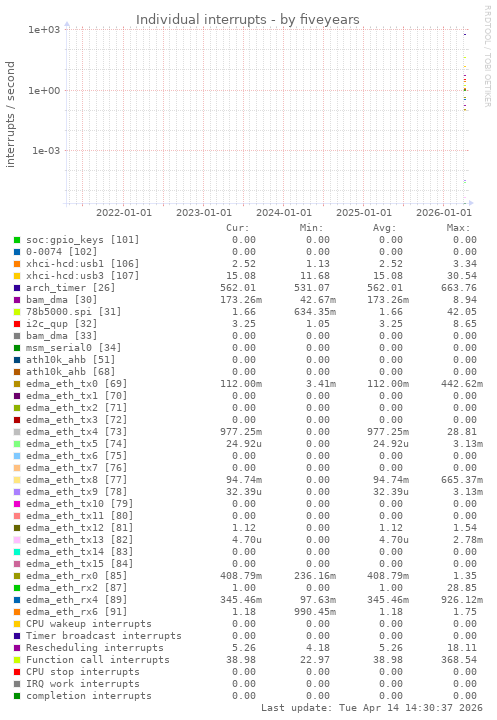Click the 'completion interrupts' legend label
This screenshot has width=497, height=720.
pos(89,695)
